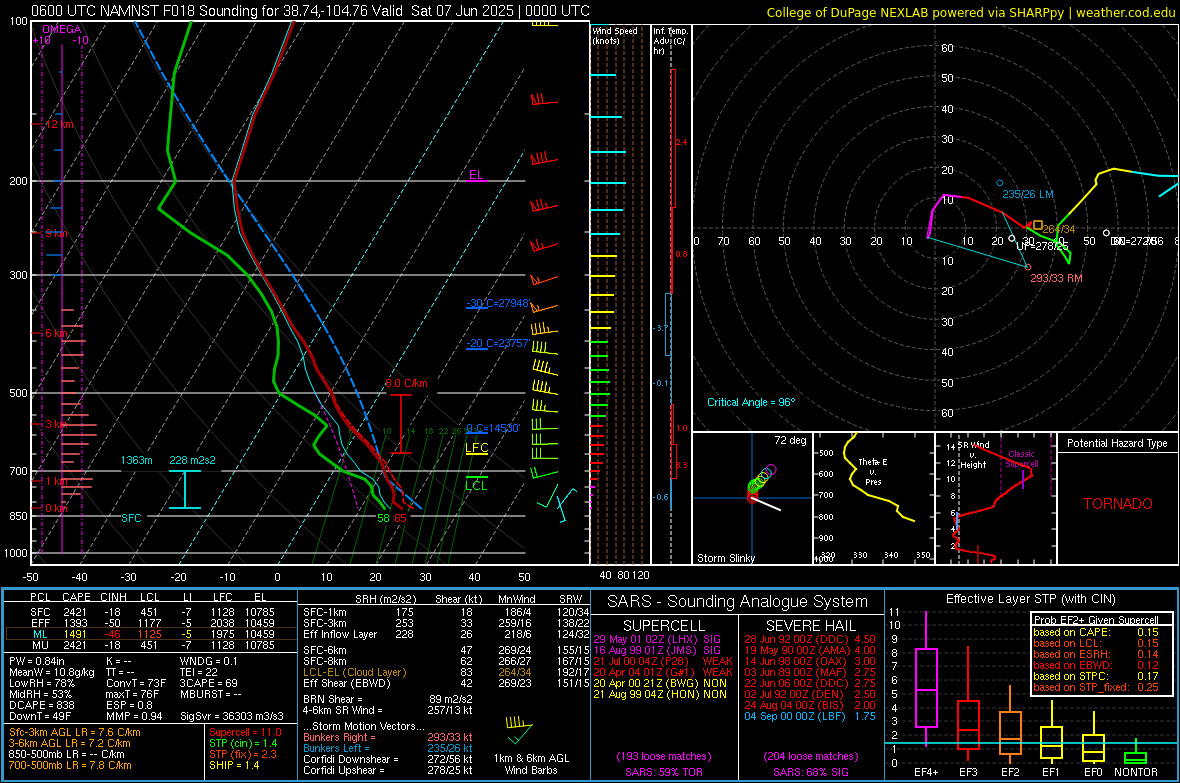Select the 'LCL-EL (Cloud Layer)' row

[446, 672]
